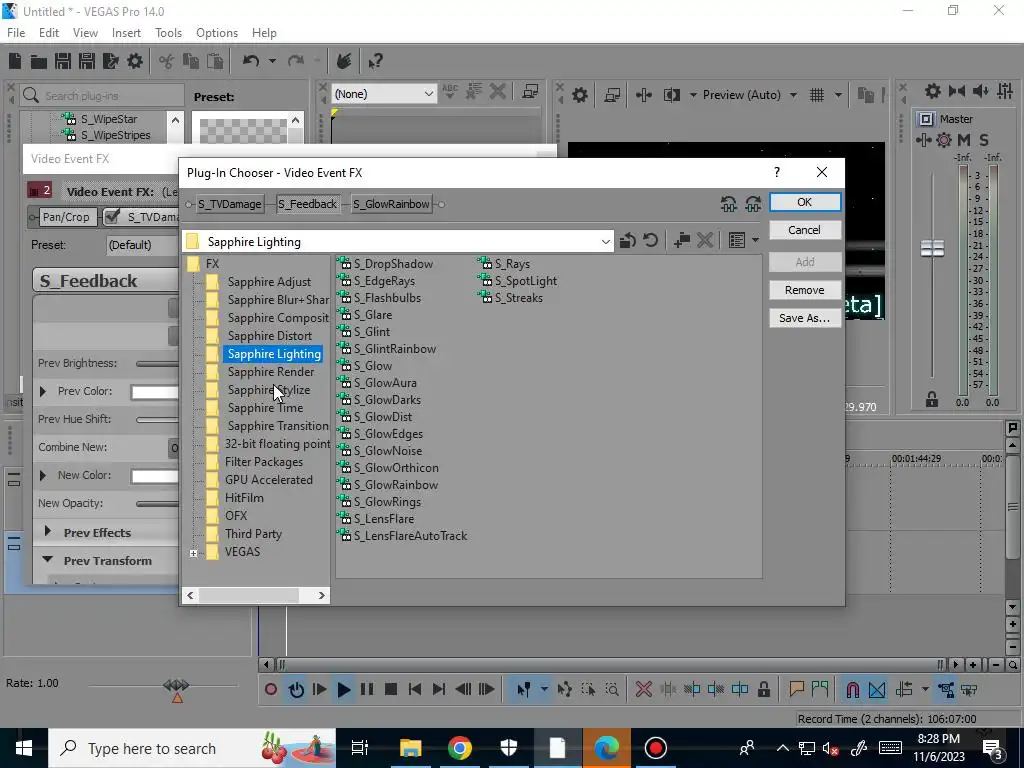Image resolution: width=1024 pixels, height=768 pixels.
Task: Expand the Prev Effects section
Action: [48, 532]
